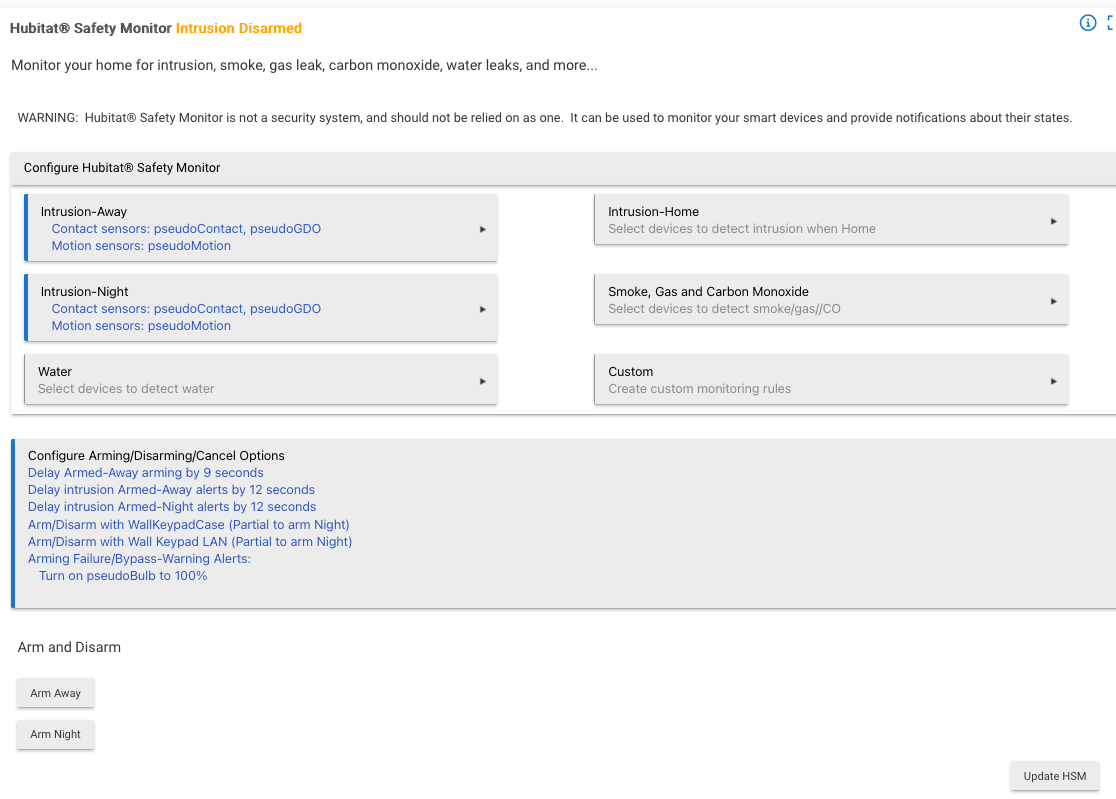The height and width of the screenshot is (799, 1116).
Task: Click 'Arm/Disarm with WallKeypadCase' line
Action: pyautogui.click(x=189, y=524)
